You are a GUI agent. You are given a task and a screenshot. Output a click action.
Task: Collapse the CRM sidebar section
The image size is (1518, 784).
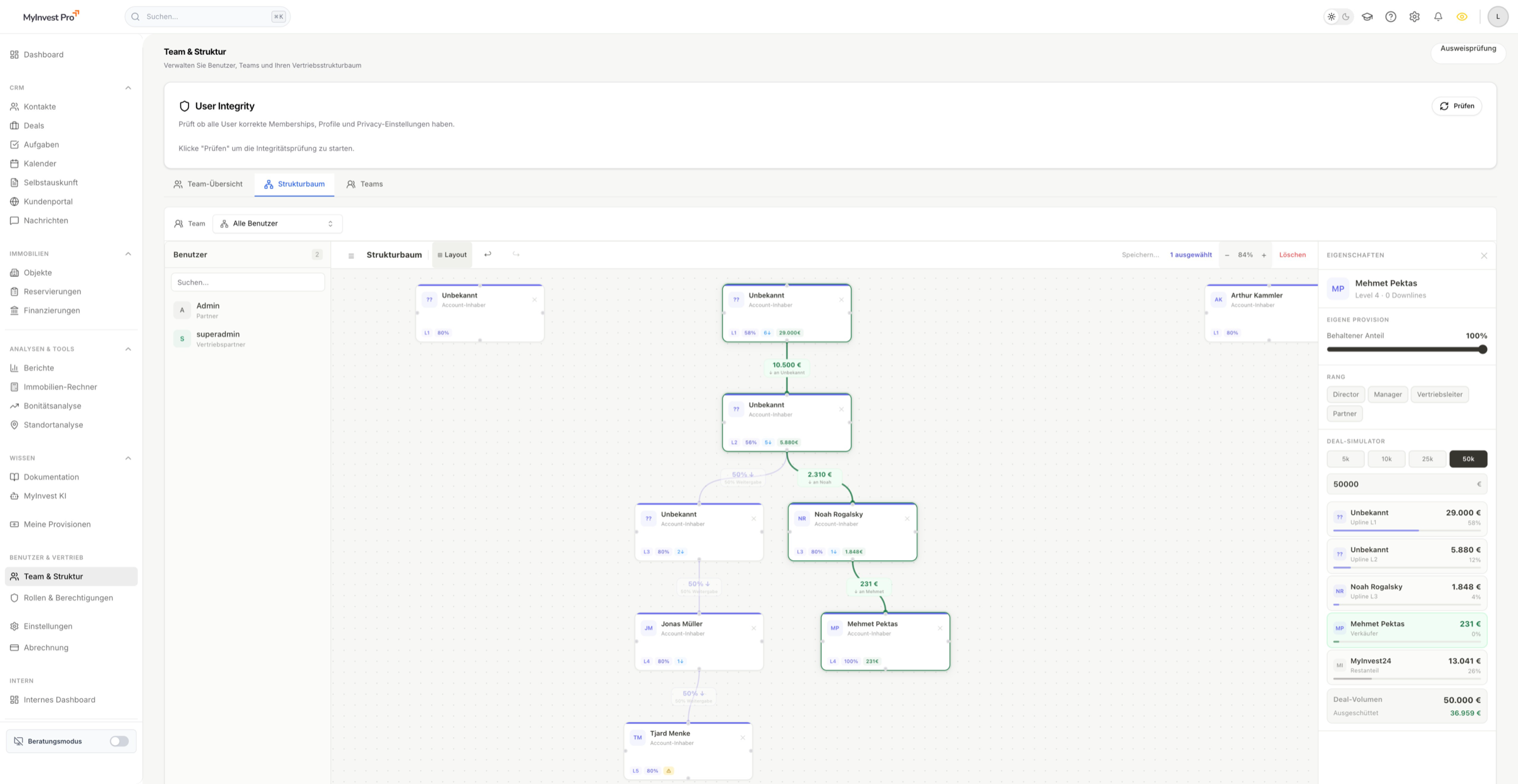(128, 88)
